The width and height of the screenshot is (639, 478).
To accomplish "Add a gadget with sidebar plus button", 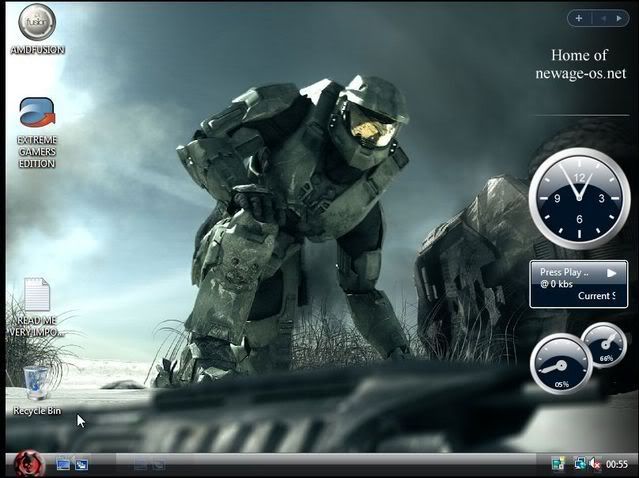I will coord(579,18).
